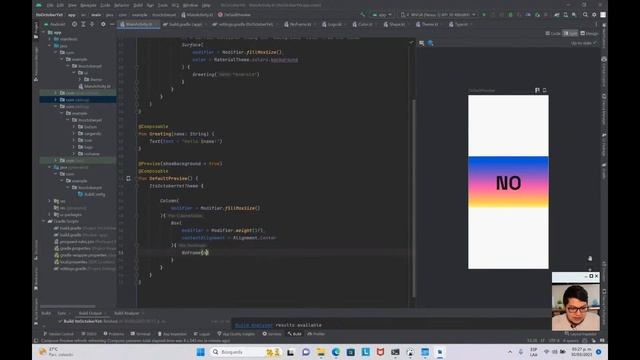Click the gutter run icon beside DefaultPreview
The height and width of the screenshot is (360, 640).
click(x=128, y=178)
